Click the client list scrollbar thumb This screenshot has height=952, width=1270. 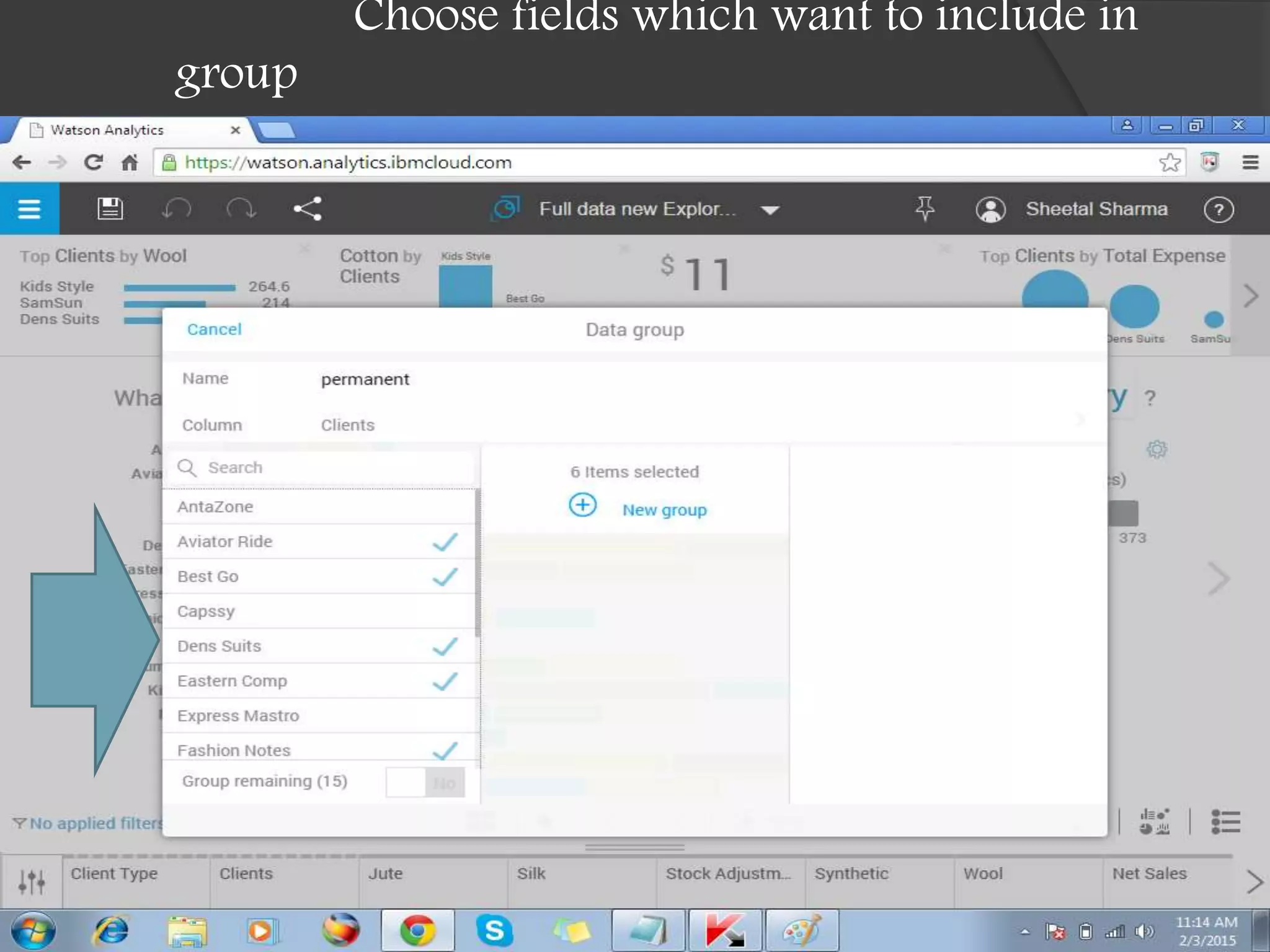pyautogui.click(x=477, y=563)
